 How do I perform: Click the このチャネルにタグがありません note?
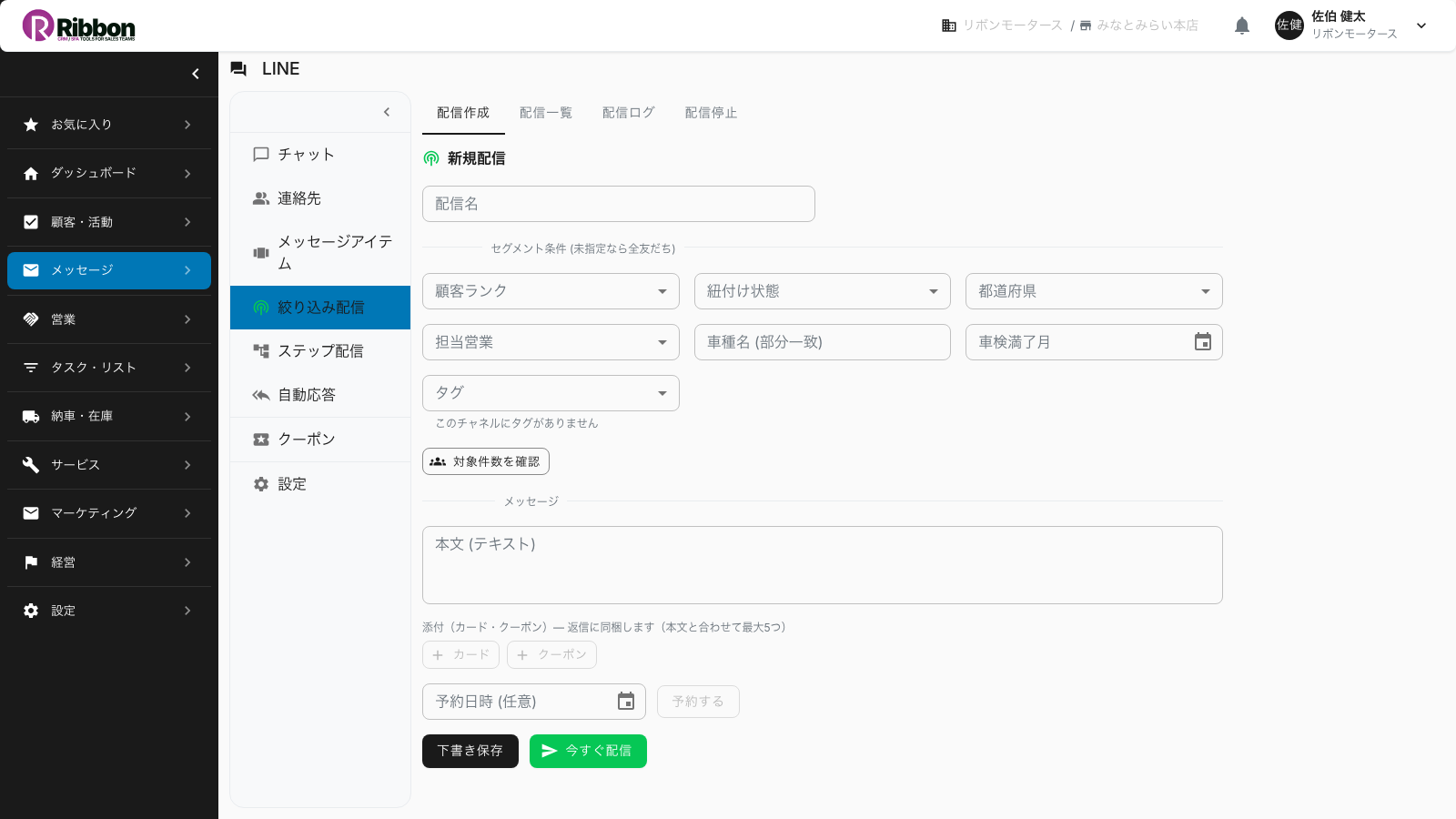click(x=517, y=423)
